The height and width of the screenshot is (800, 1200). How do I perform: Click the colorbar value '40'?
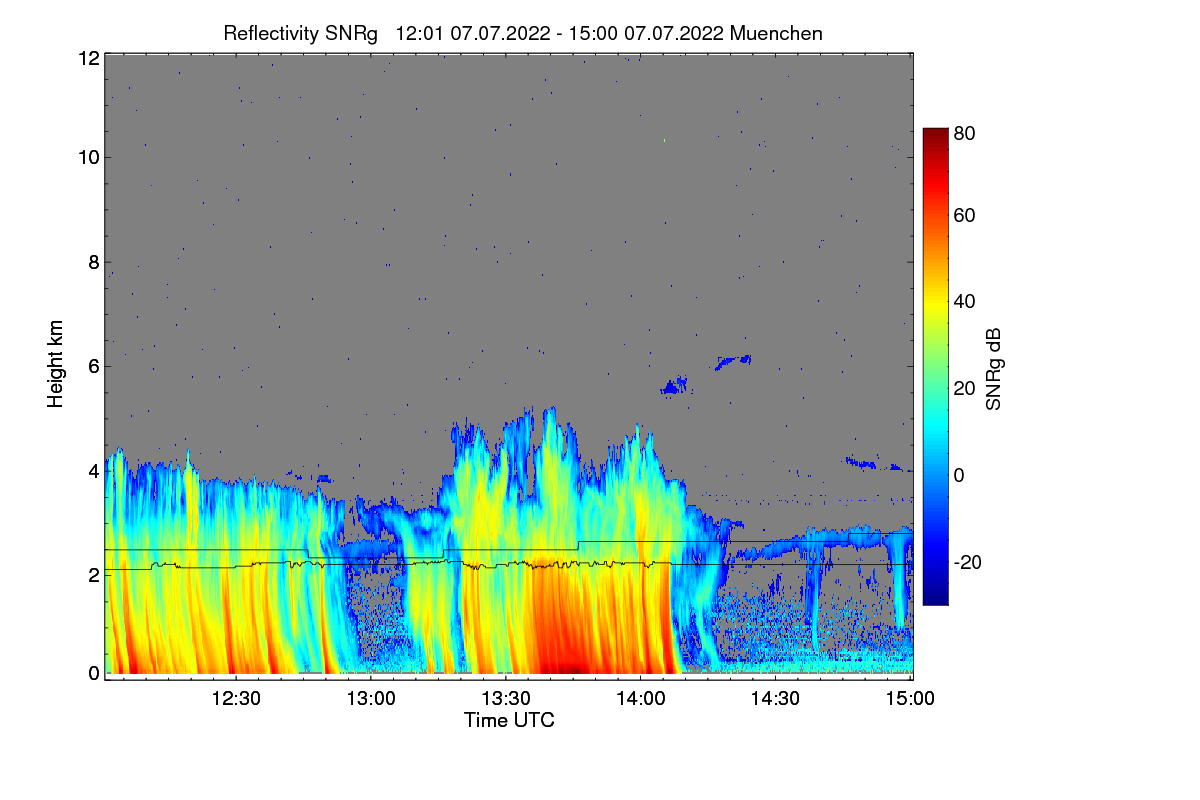point(965,302)
